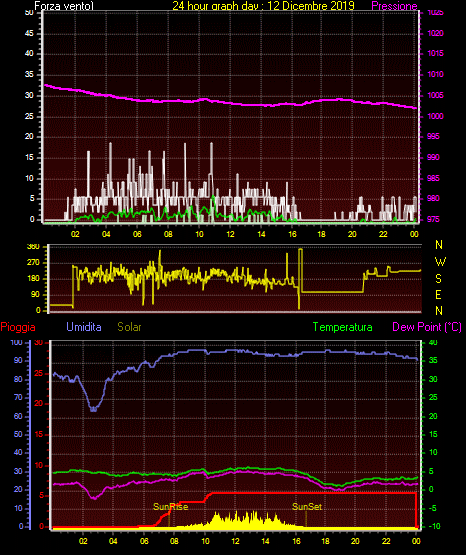Click pressure axis value 1010
The height and width of the screenshot is (555, 466).
(x=435, y=74)
